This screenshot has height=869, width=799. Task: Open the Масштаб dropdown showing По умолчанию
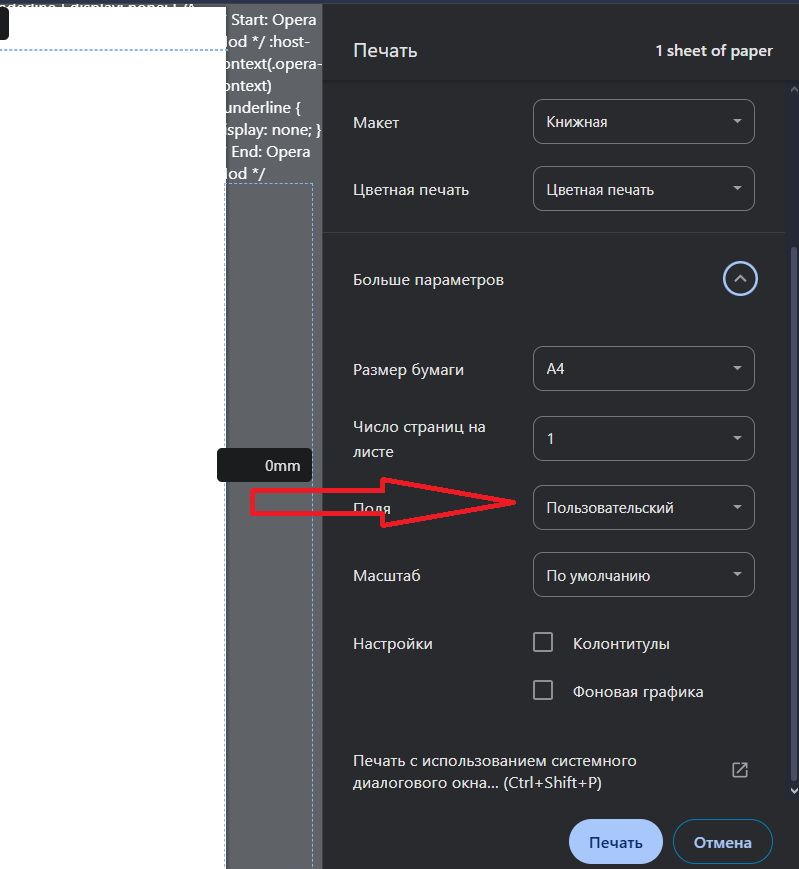[x=643, y=575]
